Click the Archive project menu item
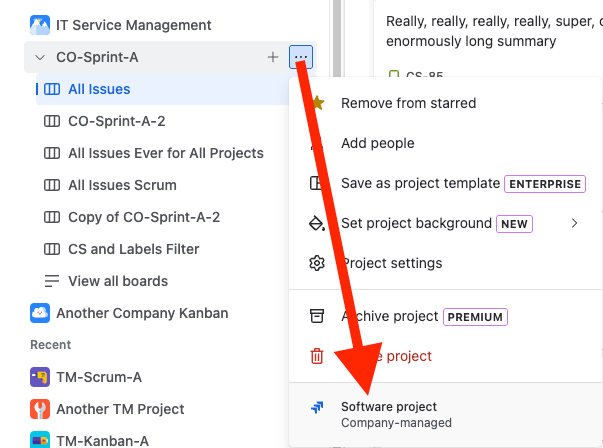Image resolution: width=603 pixels, height=448 pixels. point(389,316)
